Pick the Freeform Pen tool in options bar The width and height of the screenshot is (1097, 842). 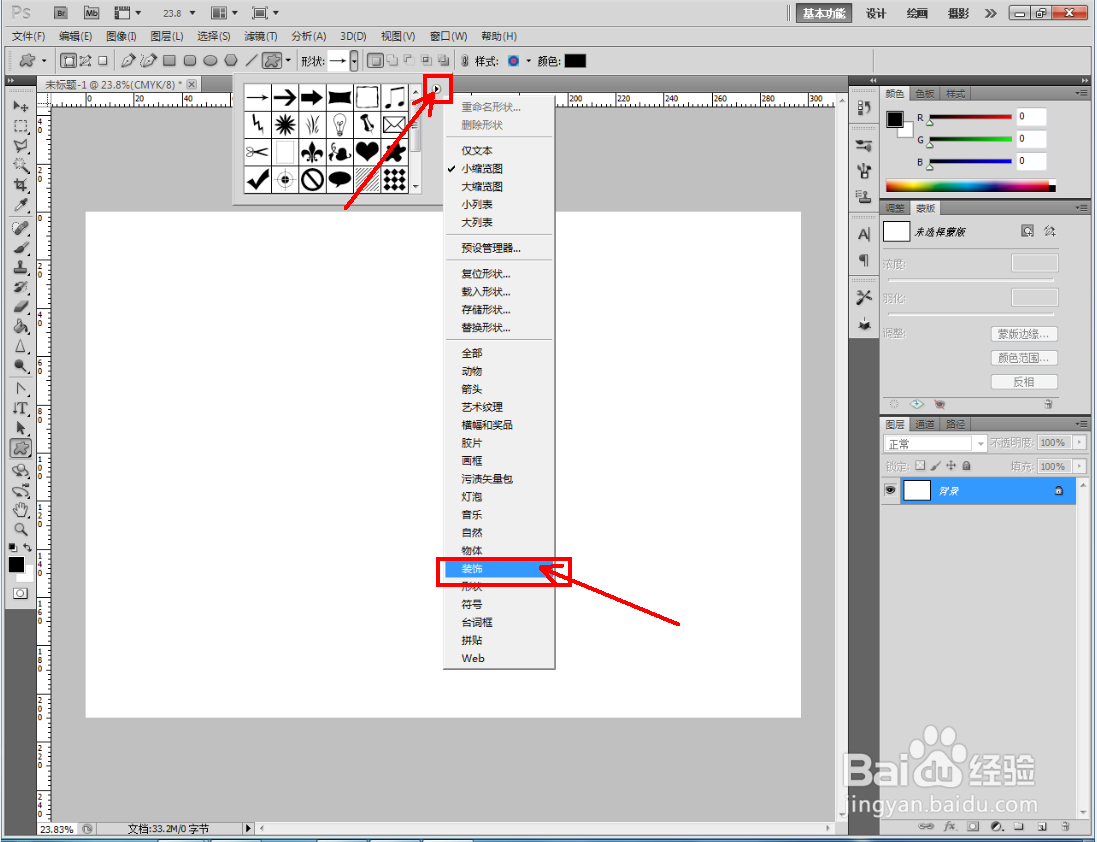[148, 61]
